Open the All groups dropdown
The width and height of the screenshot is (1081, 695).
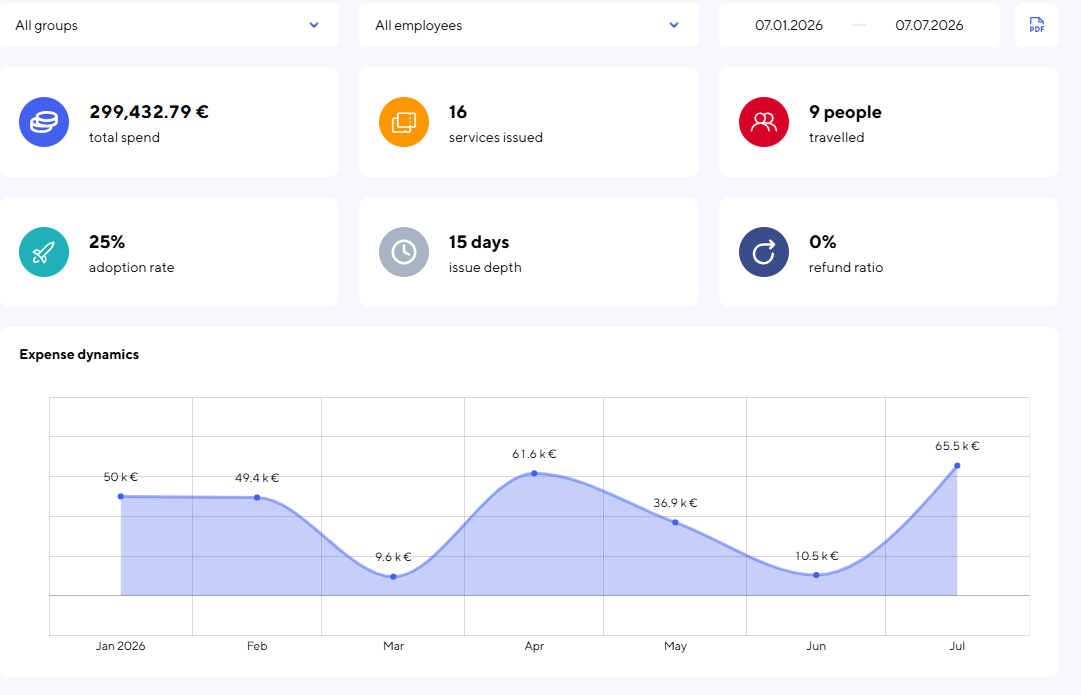click(169, 25)
